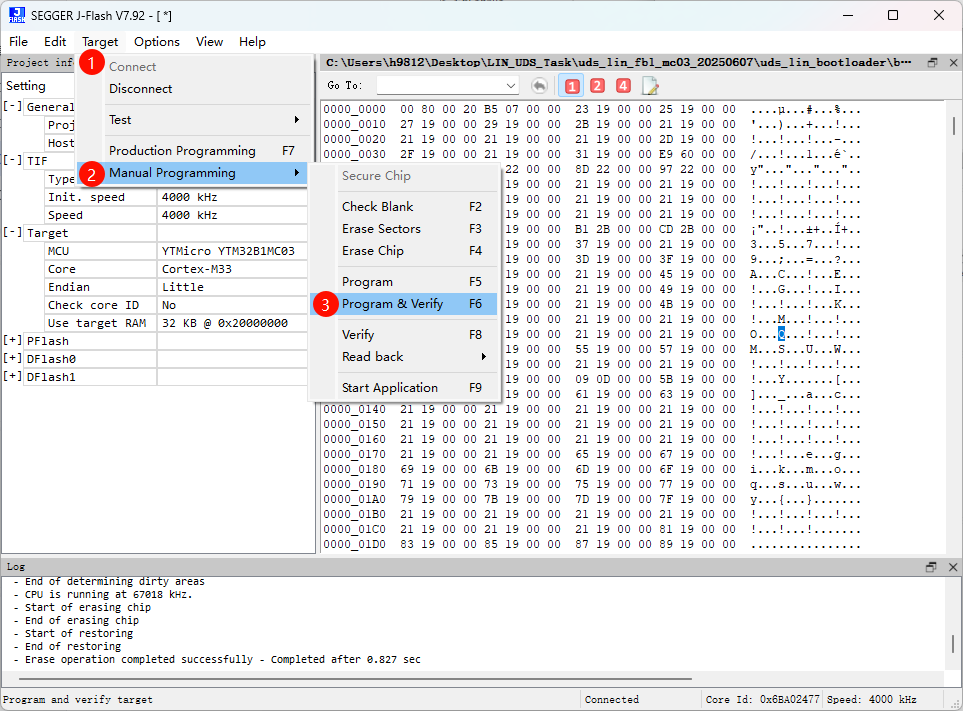Open the Edit menu
Screen dimensions: 963x711
[x=55, y=42]
